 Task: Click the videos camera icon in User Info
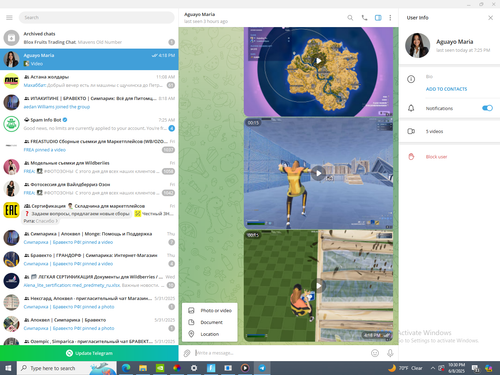tap(411, 131)
